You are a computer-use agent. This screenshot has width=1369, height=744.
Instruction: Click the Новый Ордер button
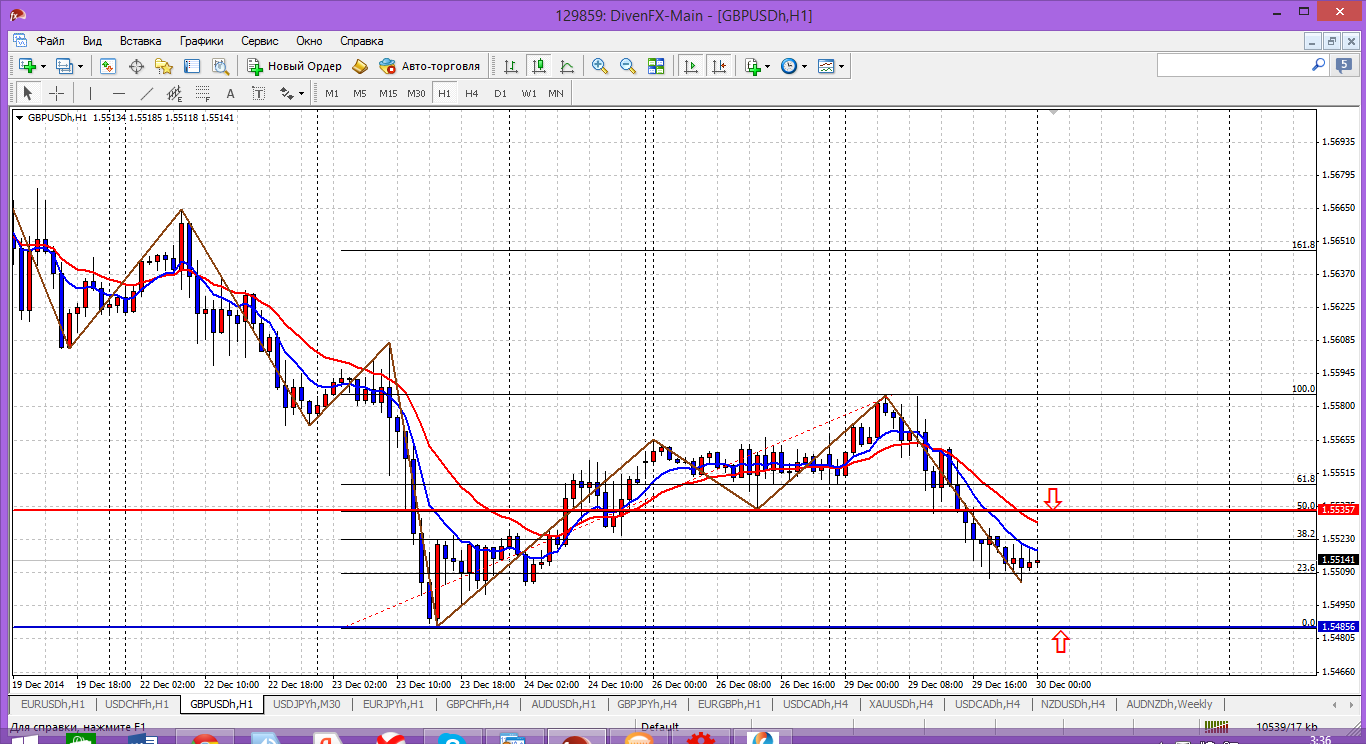coord(295,66)
